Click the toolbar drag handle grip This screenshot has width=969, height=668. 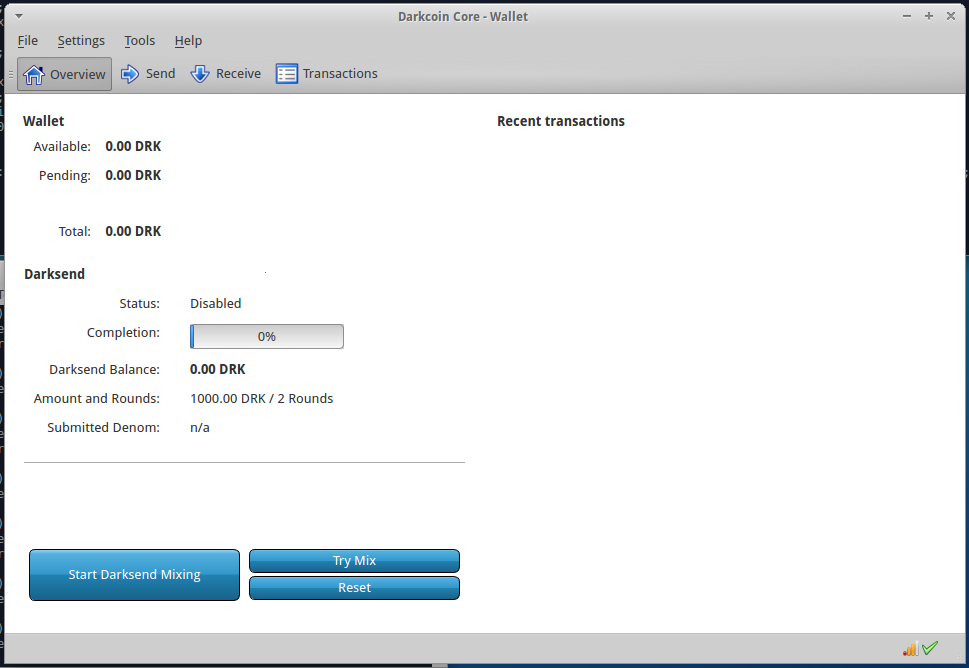click(11, 74)
